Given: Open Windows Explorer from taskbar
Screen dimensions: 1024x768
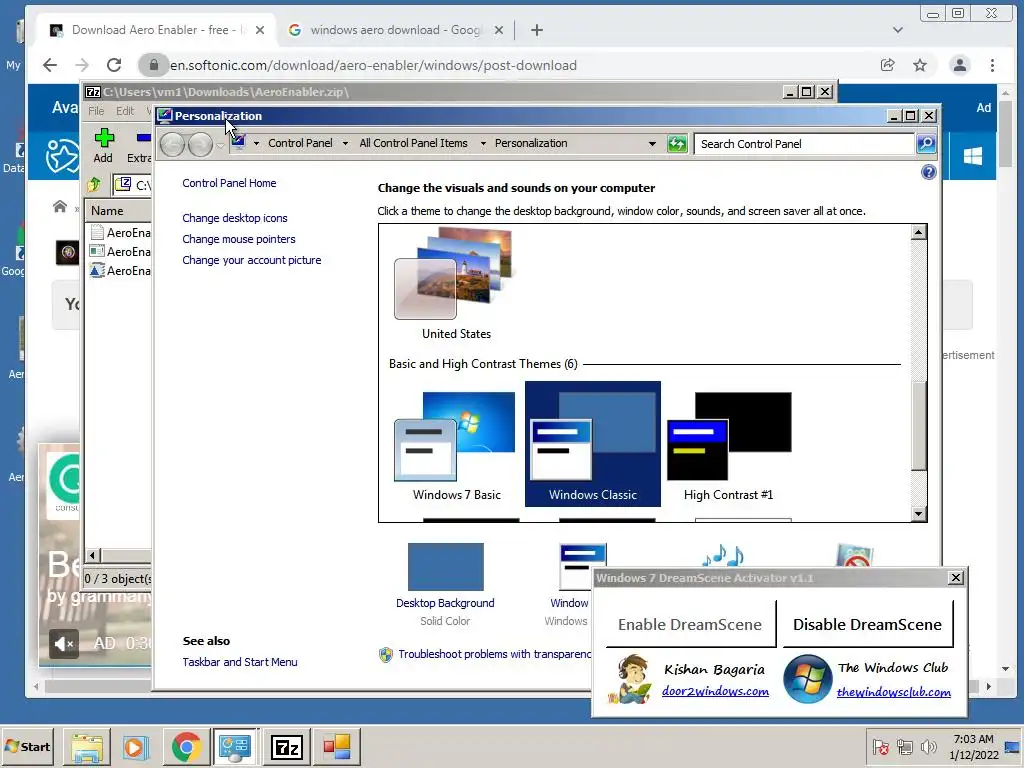Looking at the screenshot, I should pos(87,746).
